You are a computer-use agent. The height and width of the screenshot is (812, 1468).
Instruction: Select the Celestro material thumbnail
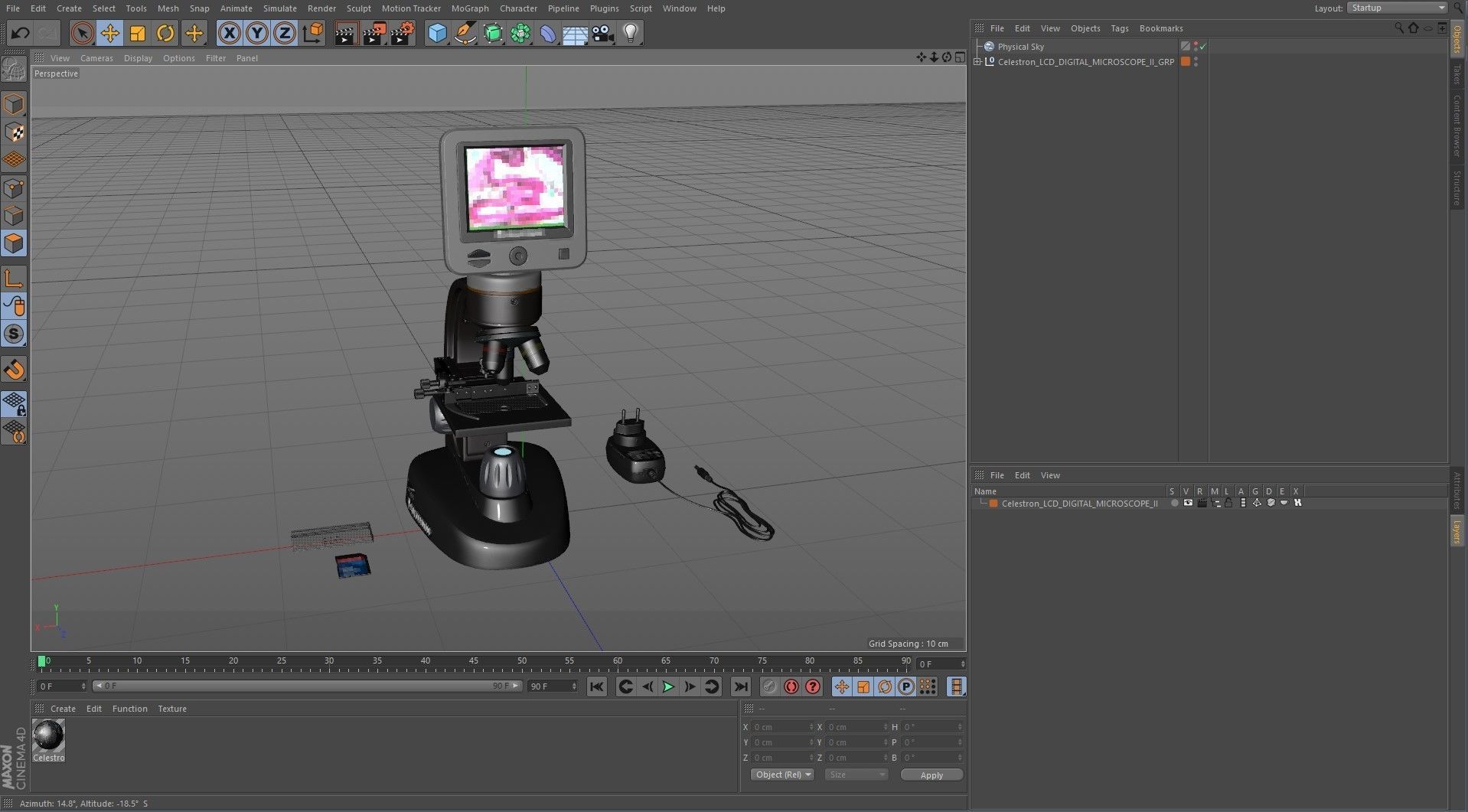(48, 740)
